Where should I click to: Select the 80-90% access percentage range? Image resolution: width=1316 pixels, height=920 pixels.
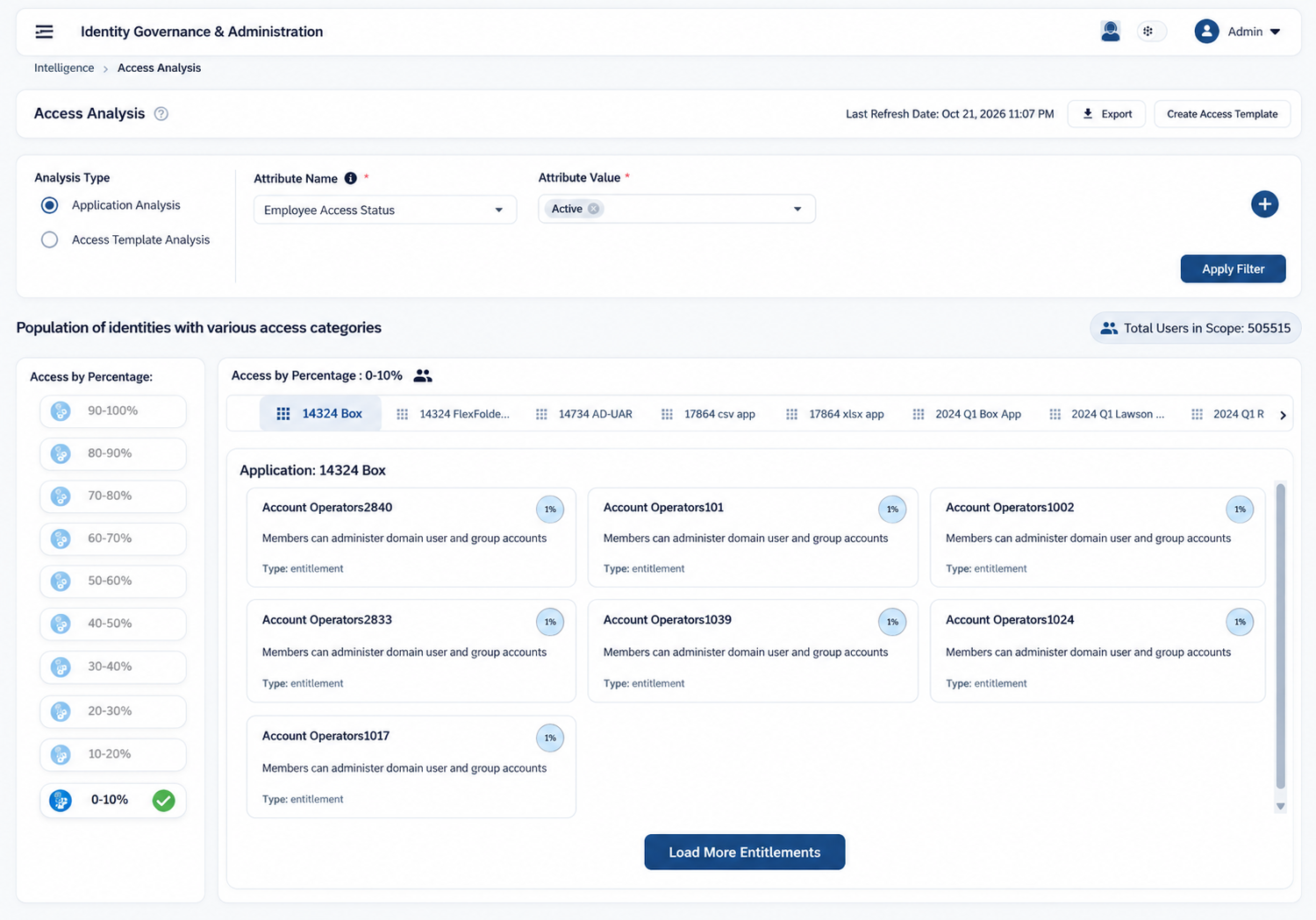point(113,453)
